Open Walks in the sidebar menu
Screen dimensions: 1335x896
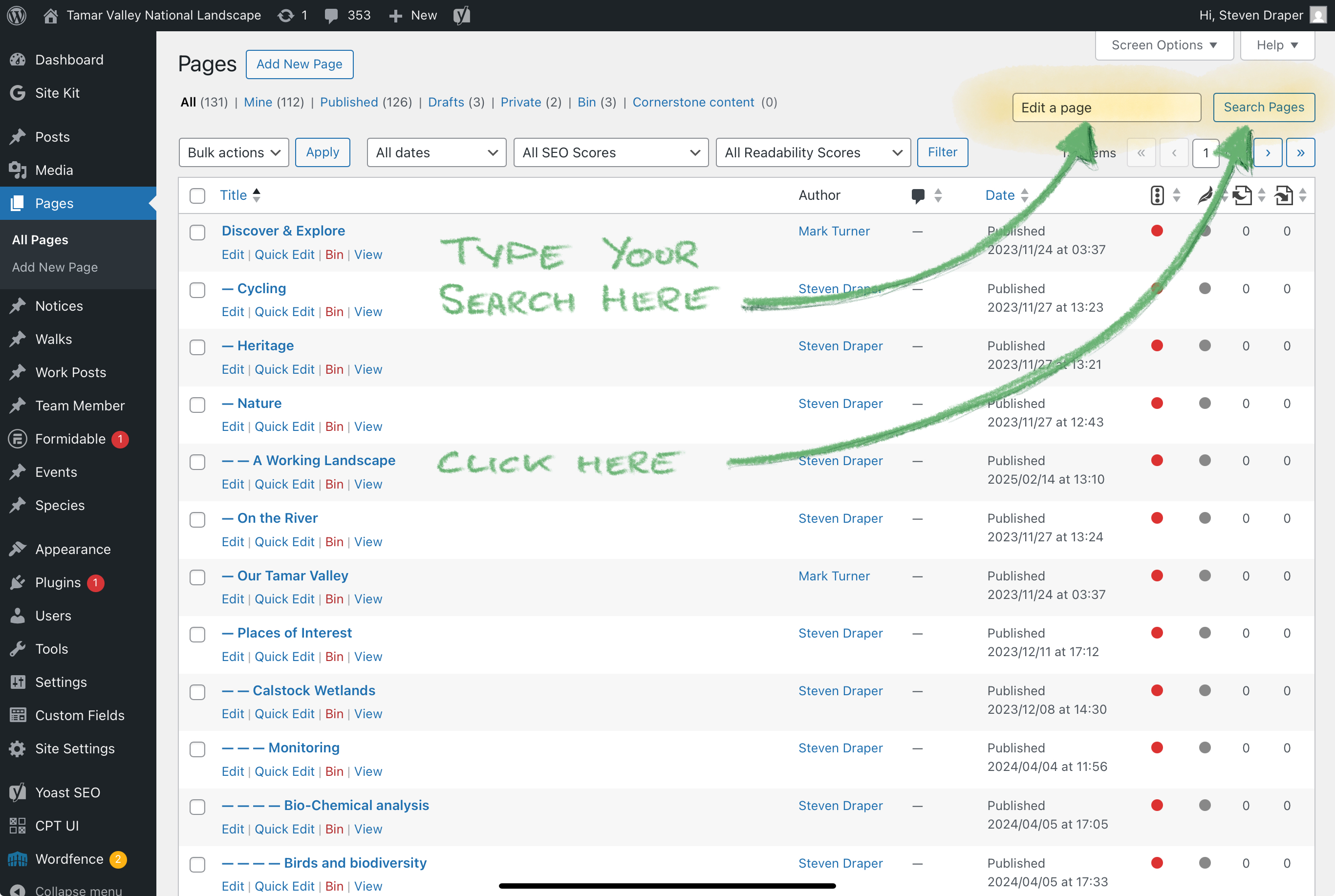[54, 339]
